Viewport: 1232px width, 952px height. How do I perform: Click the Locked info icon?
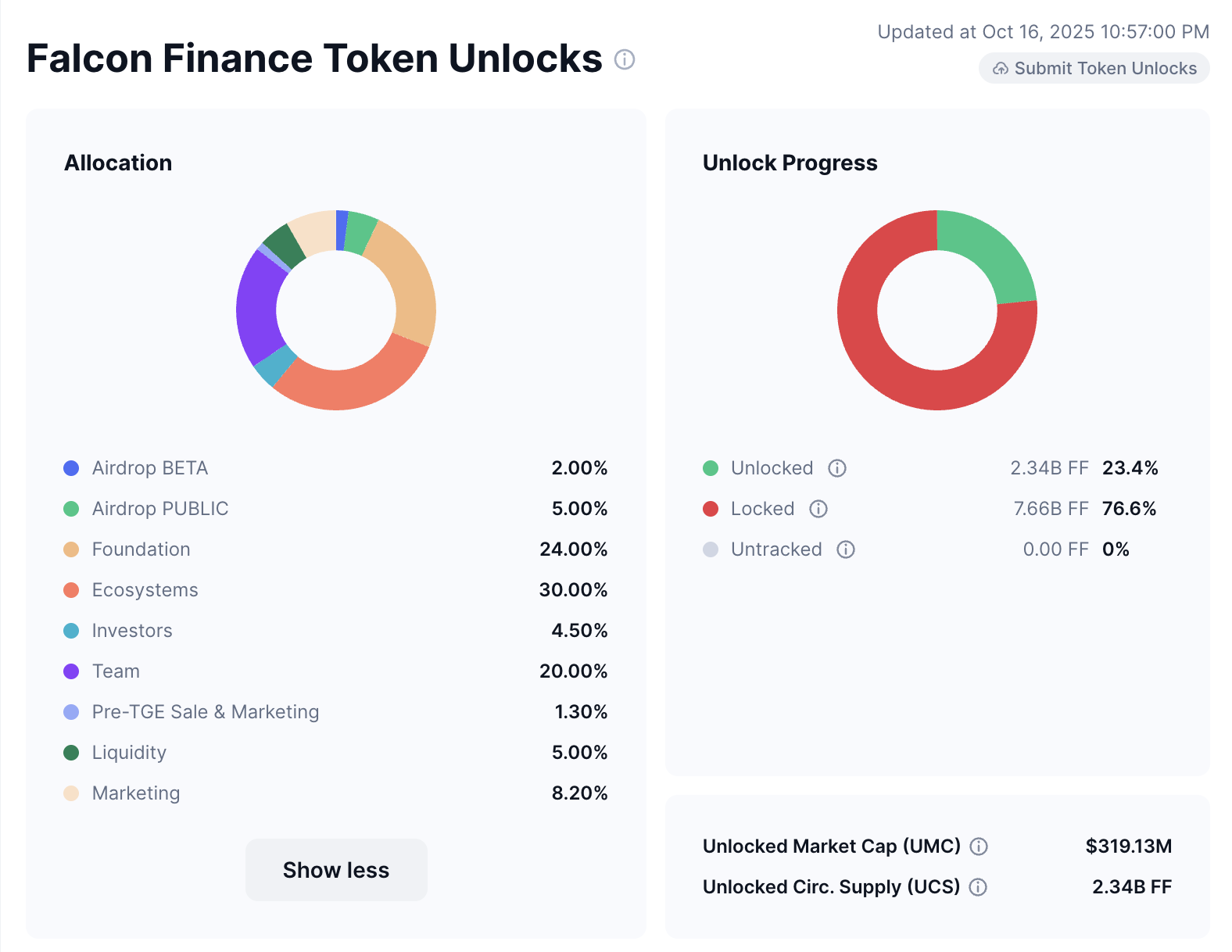pyautogui.click(x=818, y=509)
